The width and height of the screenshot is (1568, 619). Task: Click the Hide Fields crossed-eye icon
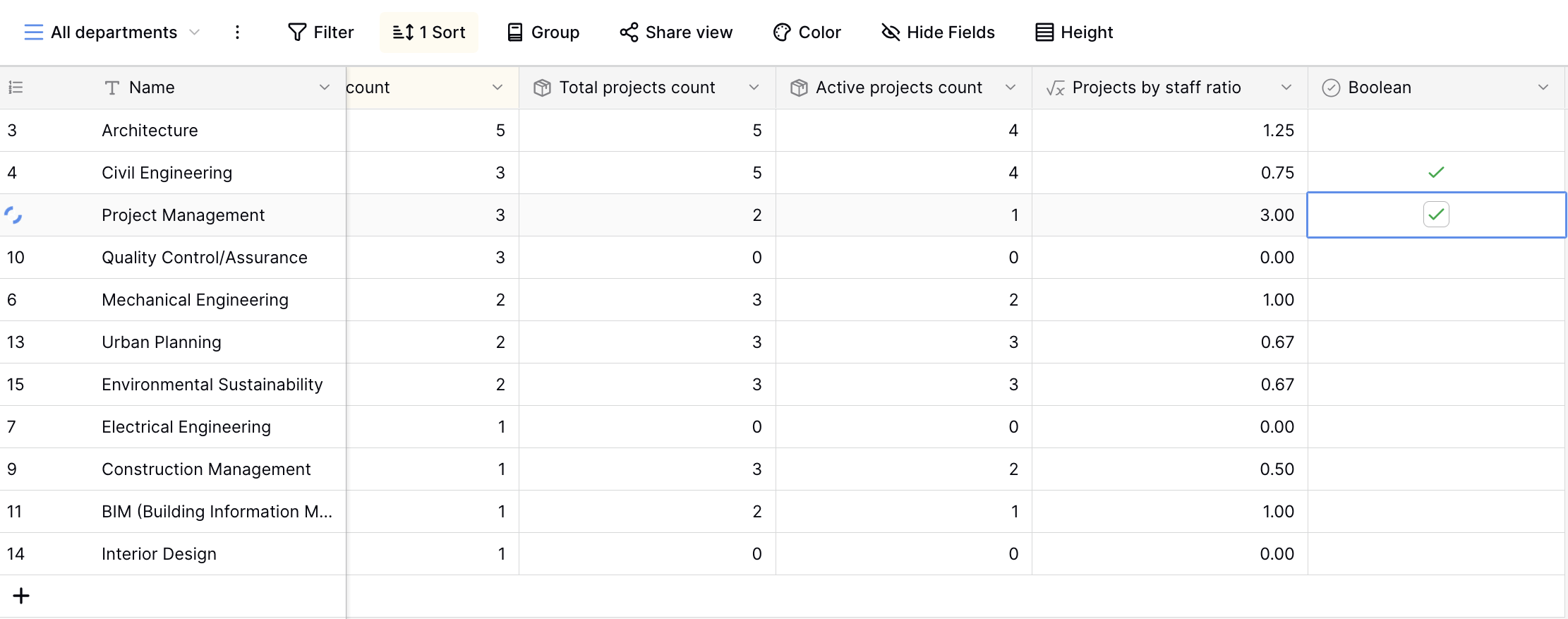891,32
